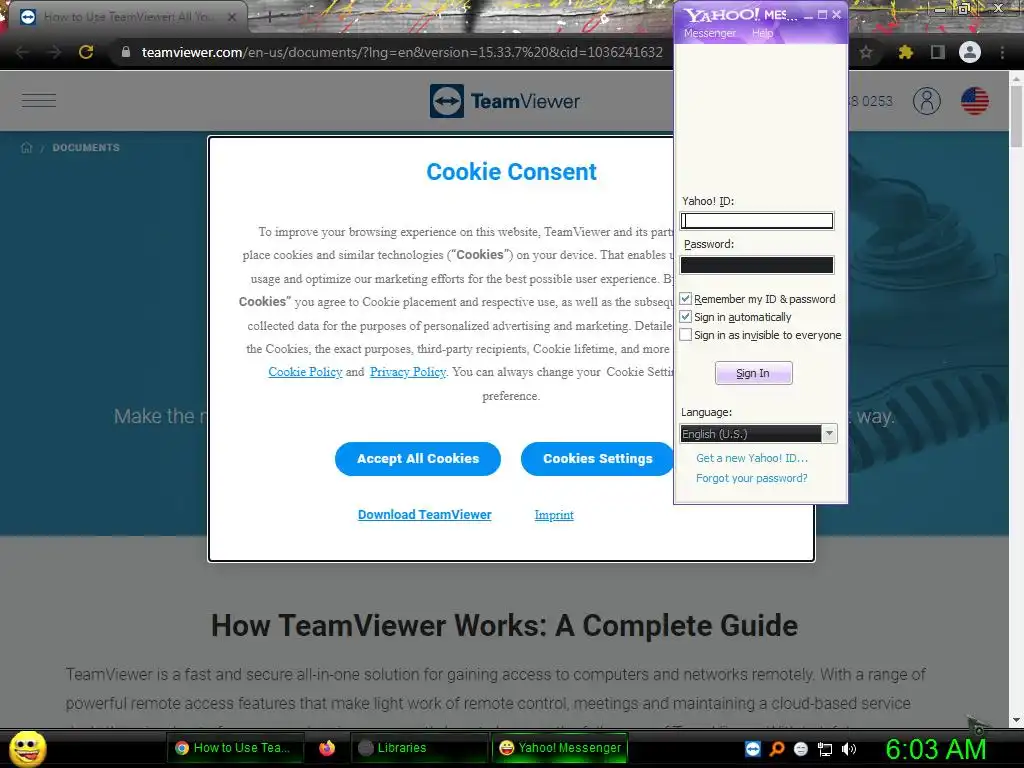The image size is (1024, 768).
Task: Open the Imprint link
Action: tap(554, 515)
